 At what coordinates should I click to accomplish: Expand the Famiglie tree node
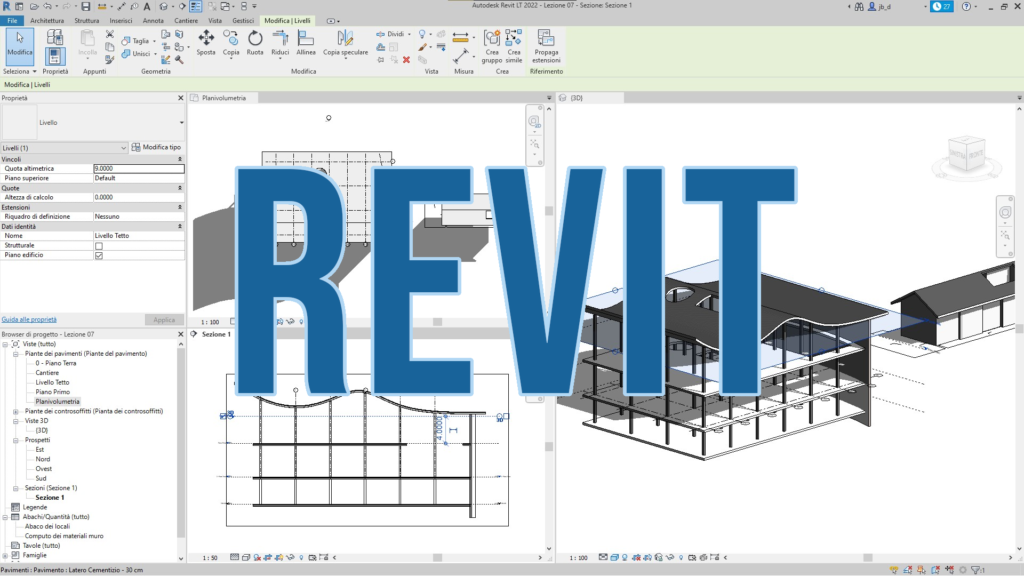(x=5, y=555)
